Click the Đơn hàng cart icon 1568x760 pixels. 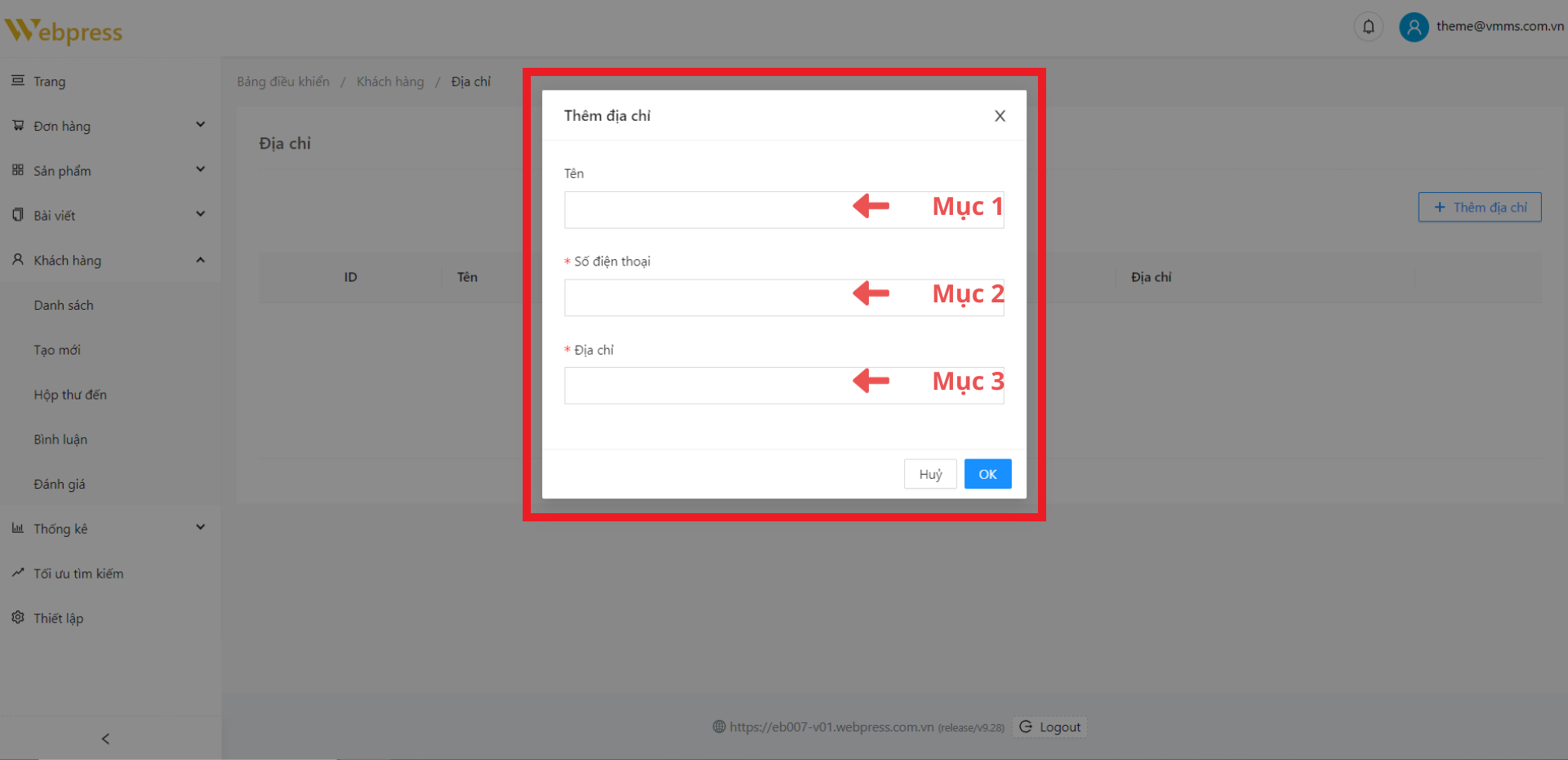tap(18, 126)
